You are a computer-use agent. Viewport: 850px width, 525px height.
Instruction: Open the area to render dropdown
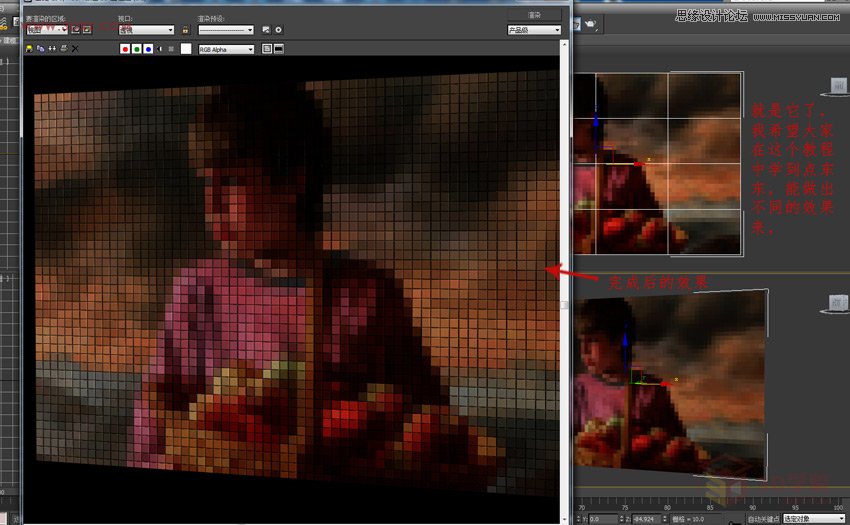click(47, 30)
